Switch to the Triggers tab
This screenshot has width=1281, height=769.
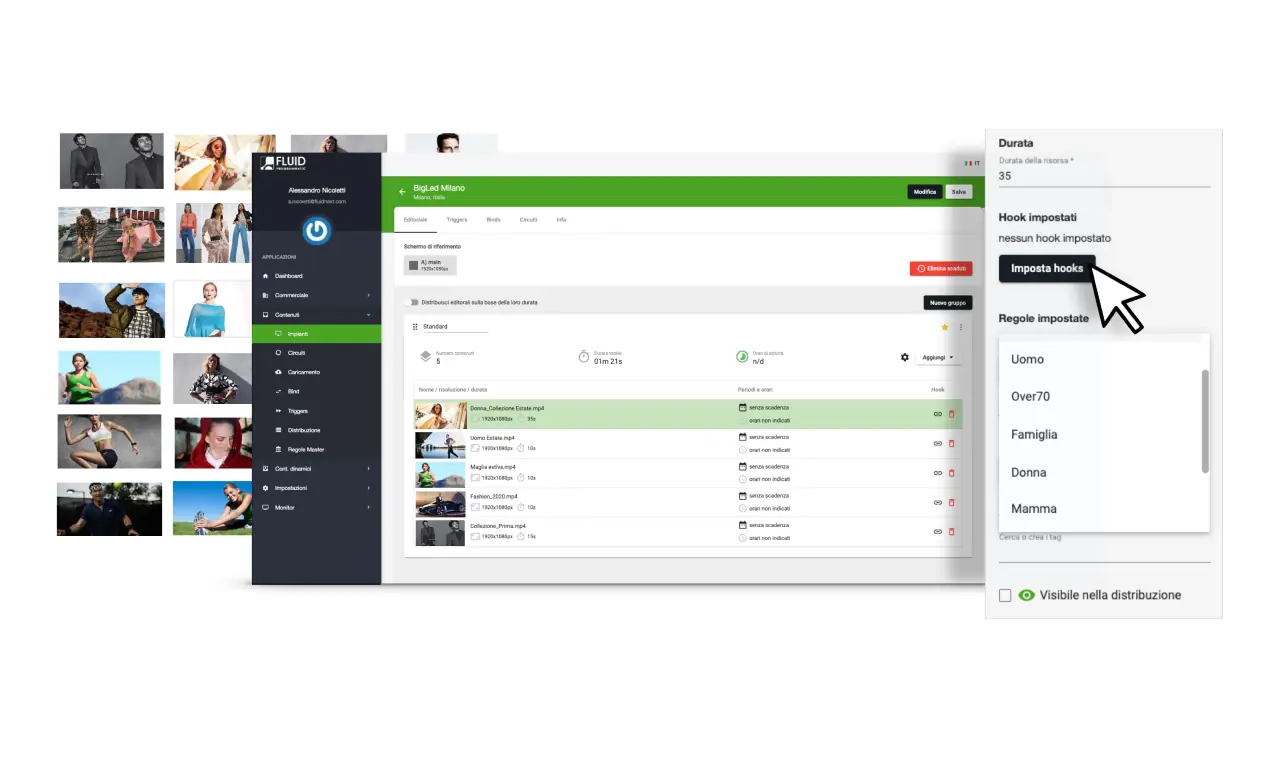[x=457, y=220]
